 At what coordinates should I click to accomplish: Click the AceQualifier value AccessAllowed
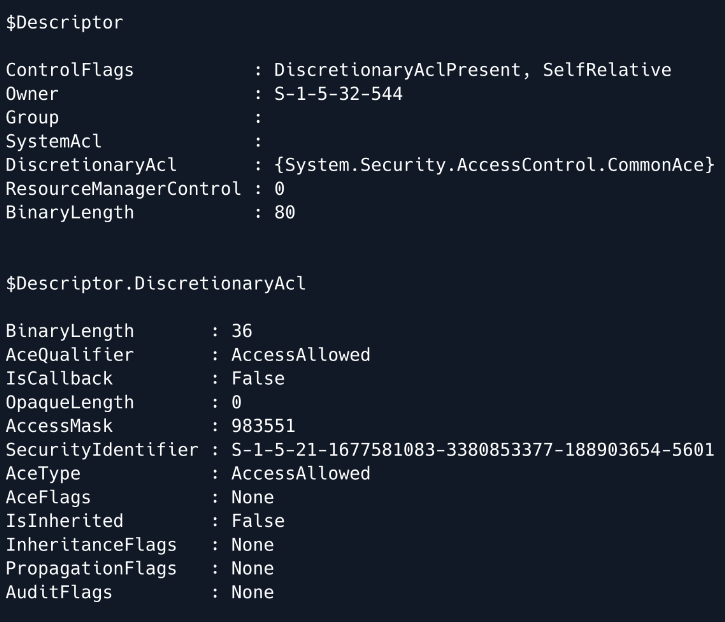click(x=300, y=355)
